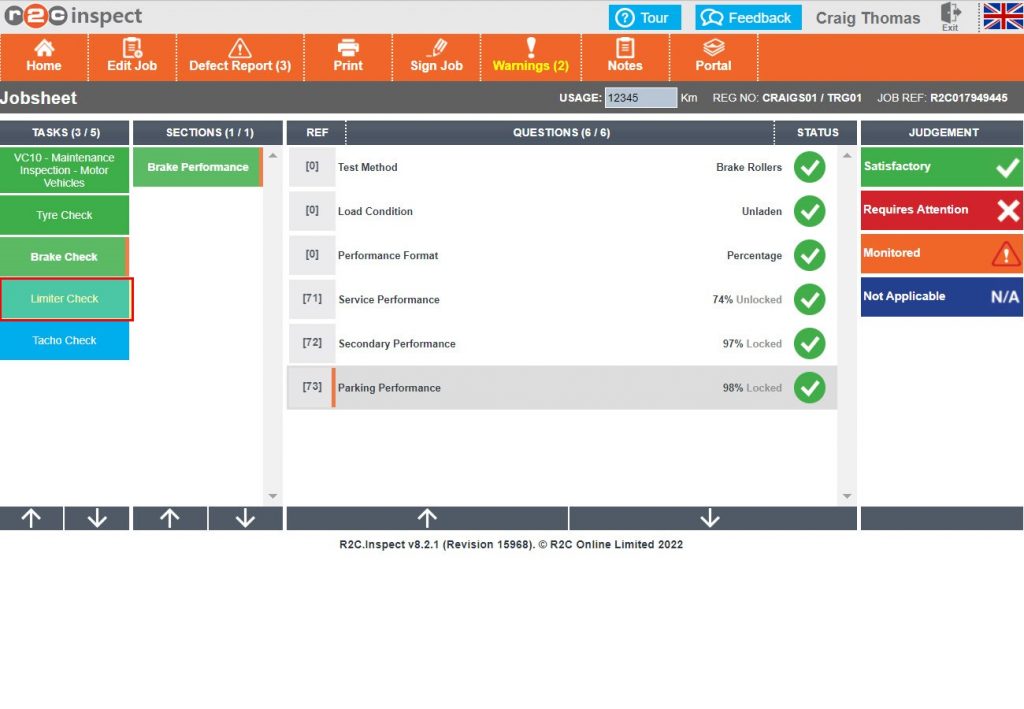Open the Feedback form

click(x=747, y=17)
